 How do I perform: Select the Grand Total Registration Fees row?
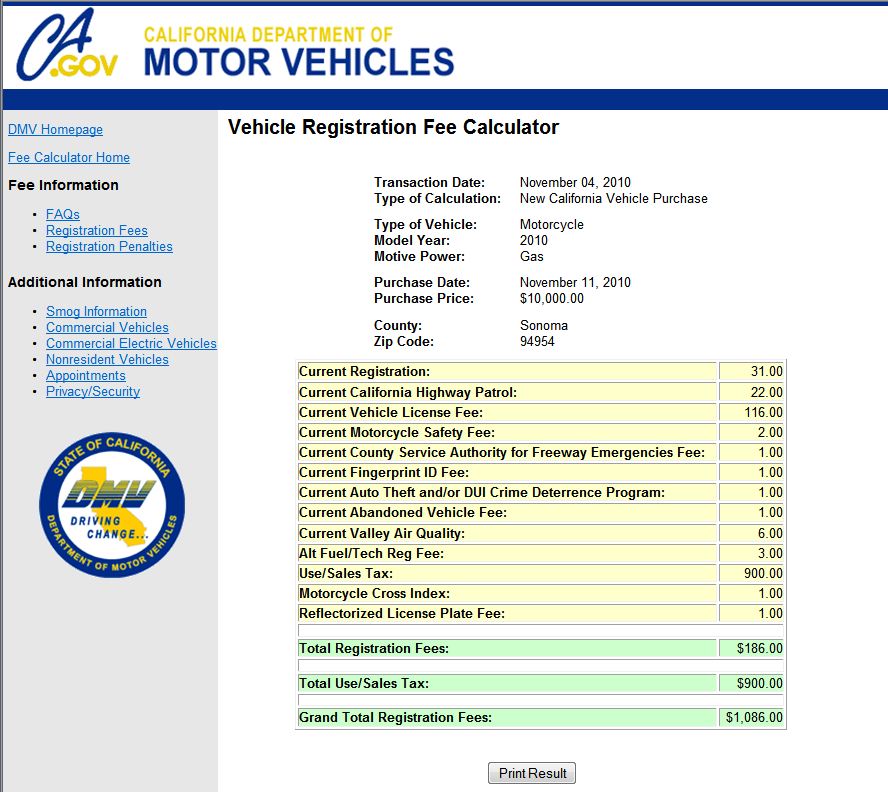[500, 717]
